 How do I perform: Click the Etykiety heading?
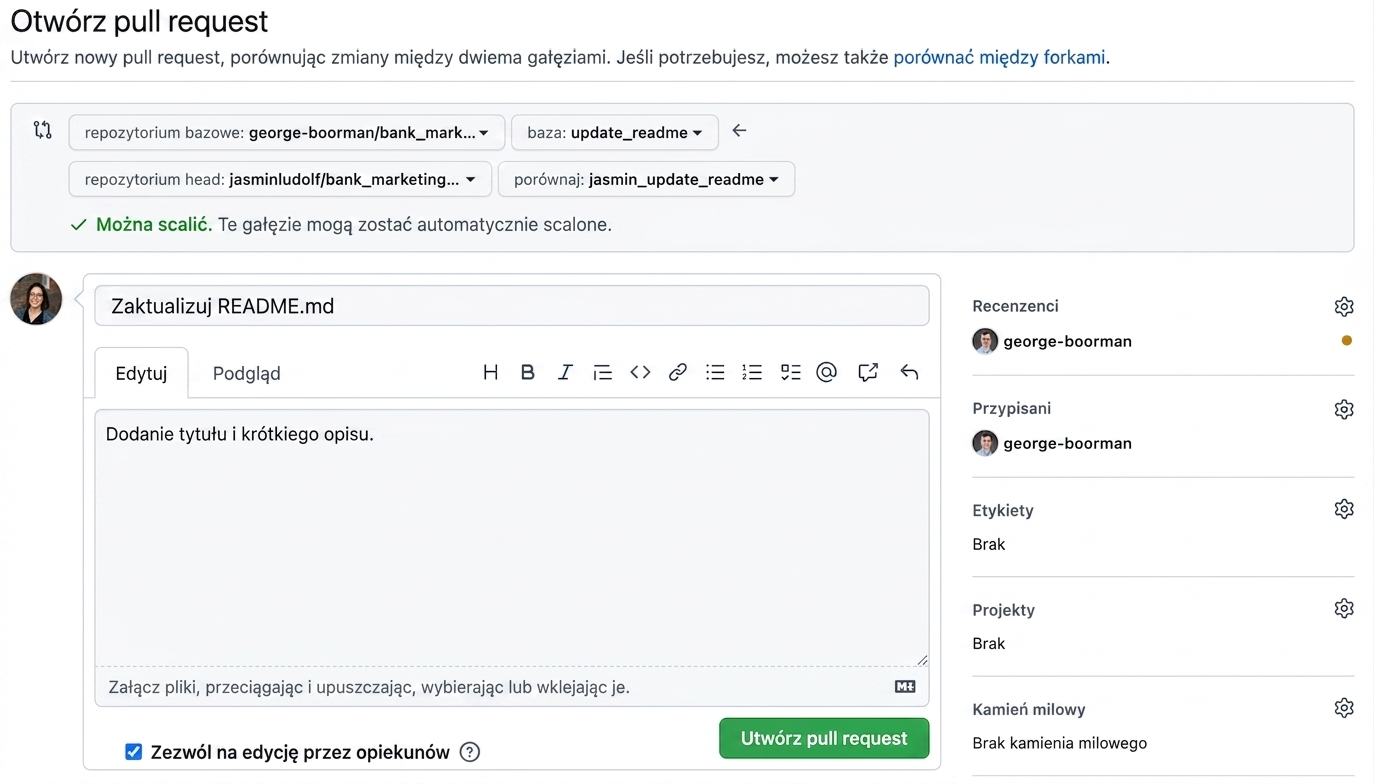(x=1003, y=510)
